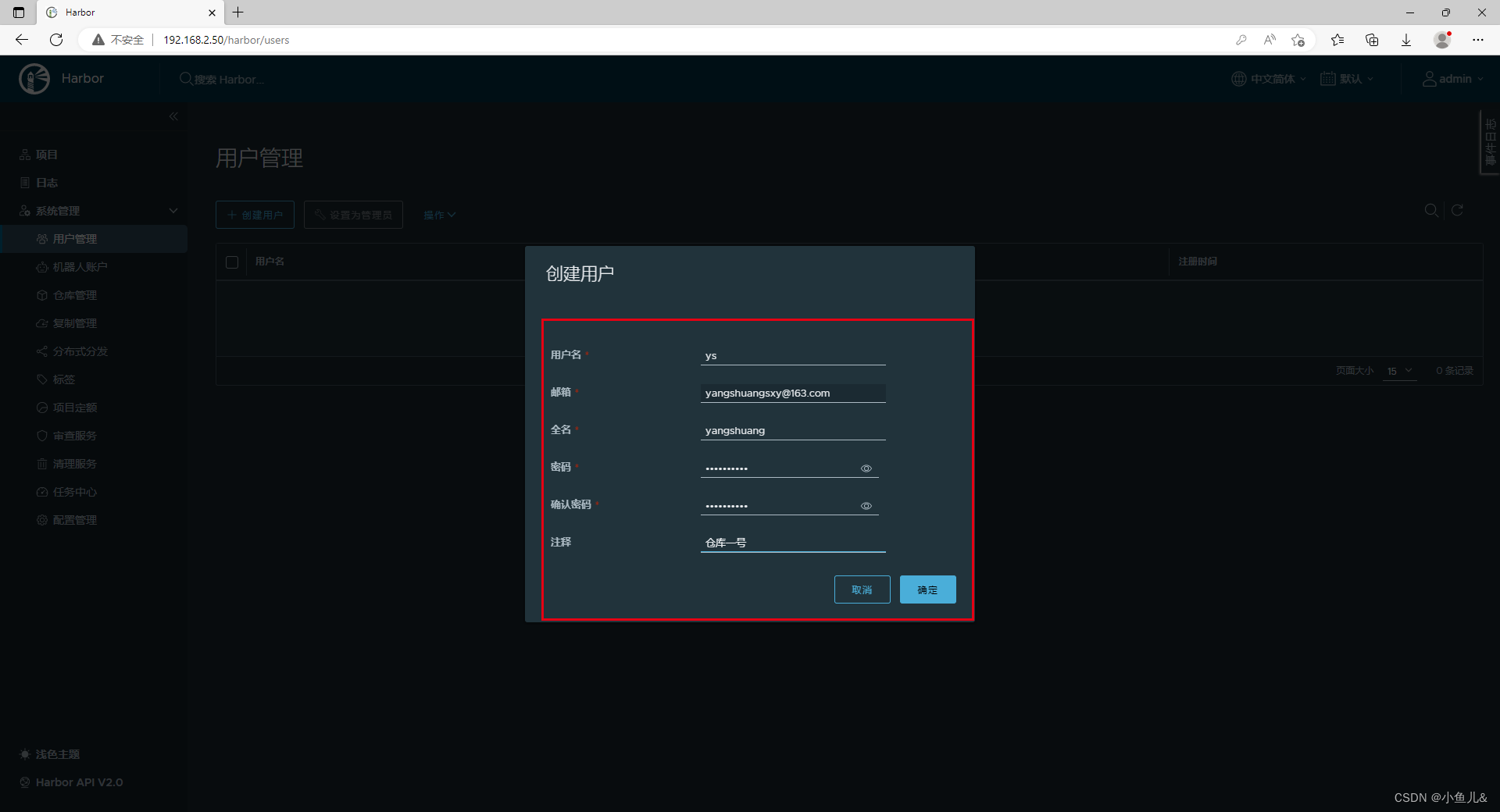Screen dimensions: 1500x812
Task: Click the 注释 comment field
Action: 793,543
